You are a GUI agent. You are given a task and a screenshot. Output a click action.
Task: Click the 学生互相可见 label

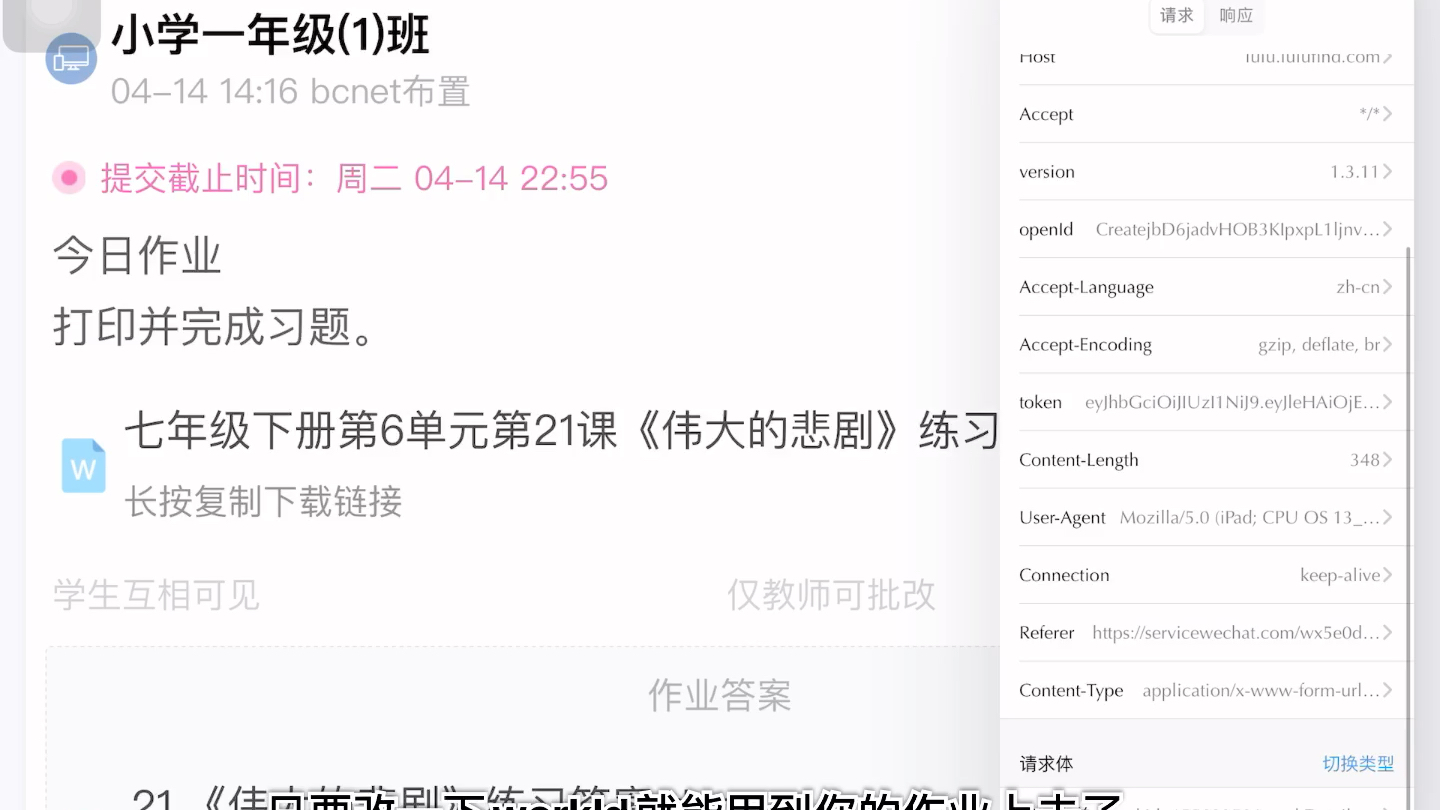[156, 595]
